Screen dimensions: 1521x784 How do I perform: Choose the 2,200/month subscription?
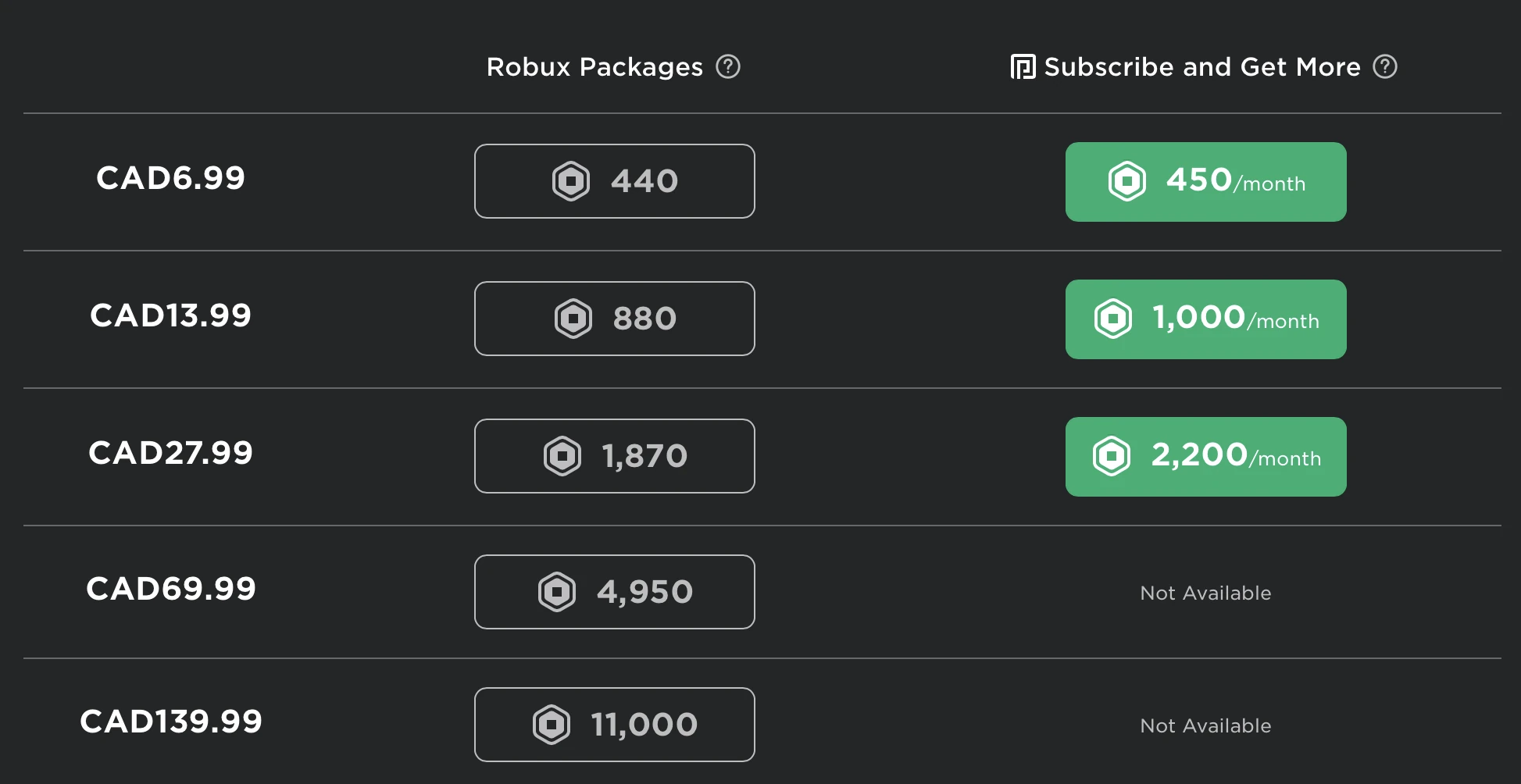pyautogui.click(x=1205, y=457)
